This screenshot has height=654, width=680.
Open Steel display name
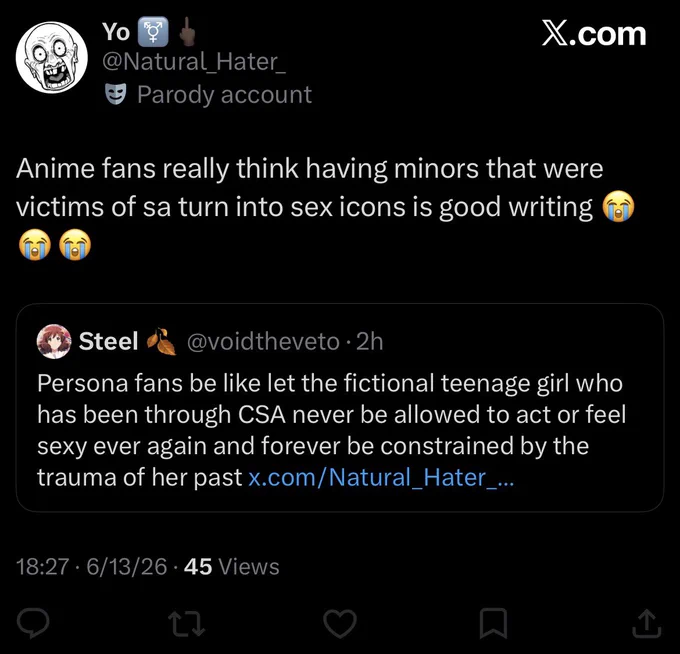click(108, 341)
